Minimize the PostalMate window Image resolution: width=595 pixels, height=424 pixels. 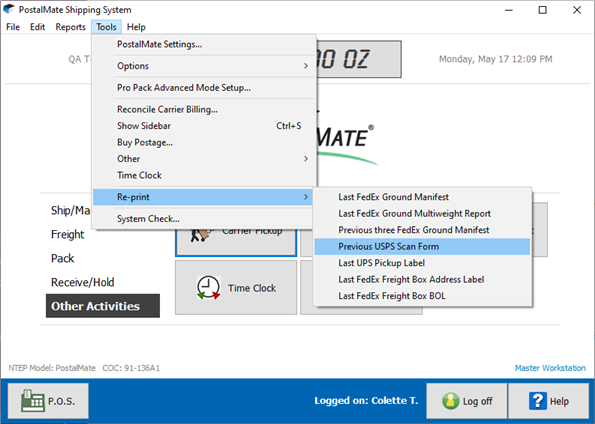click(x=509, y=10)
